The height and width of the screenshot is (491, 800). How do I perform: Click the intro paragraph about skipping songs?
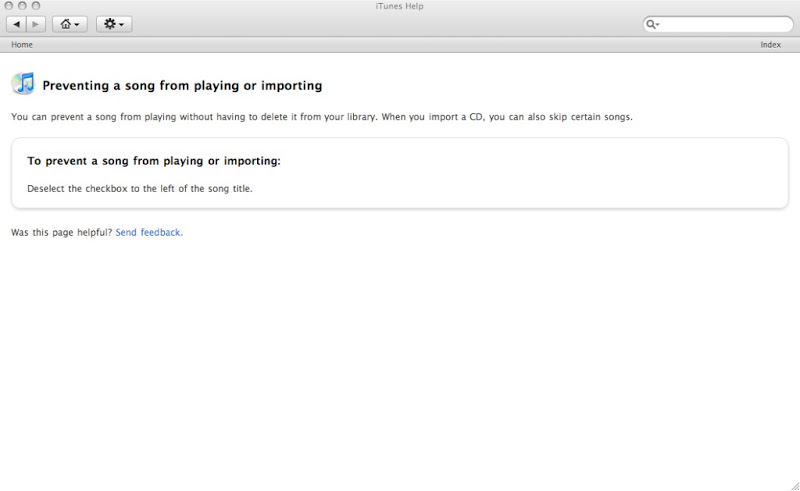[x=321, y=117]
